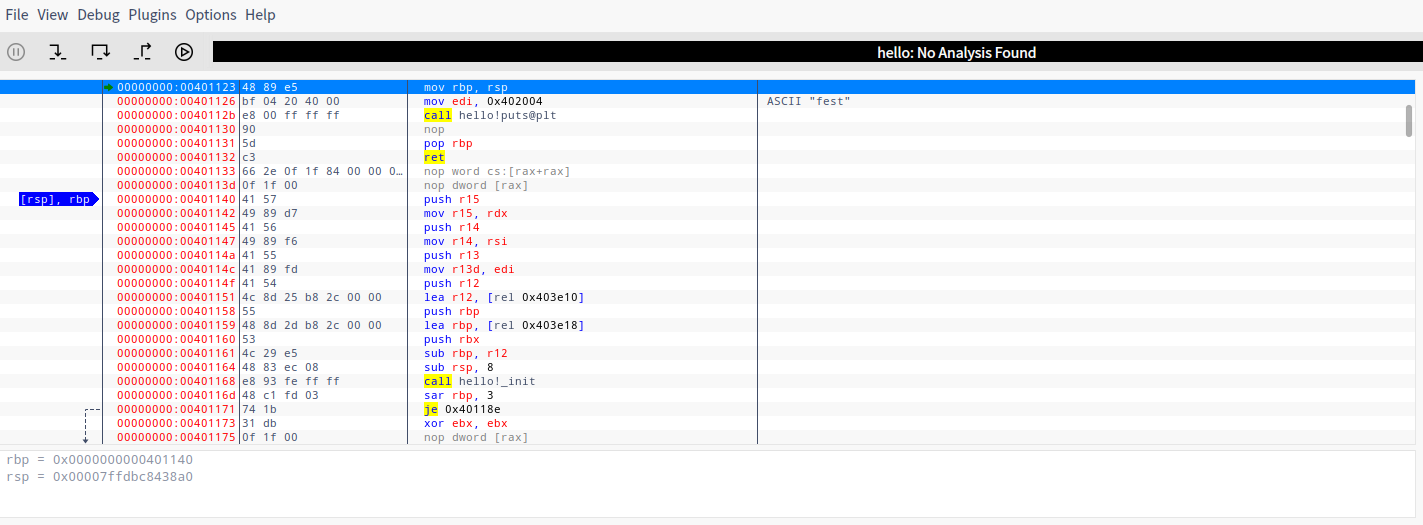Click the step out icon
Viewport: 1423px width, 525px height.
(x=142, y=52)
